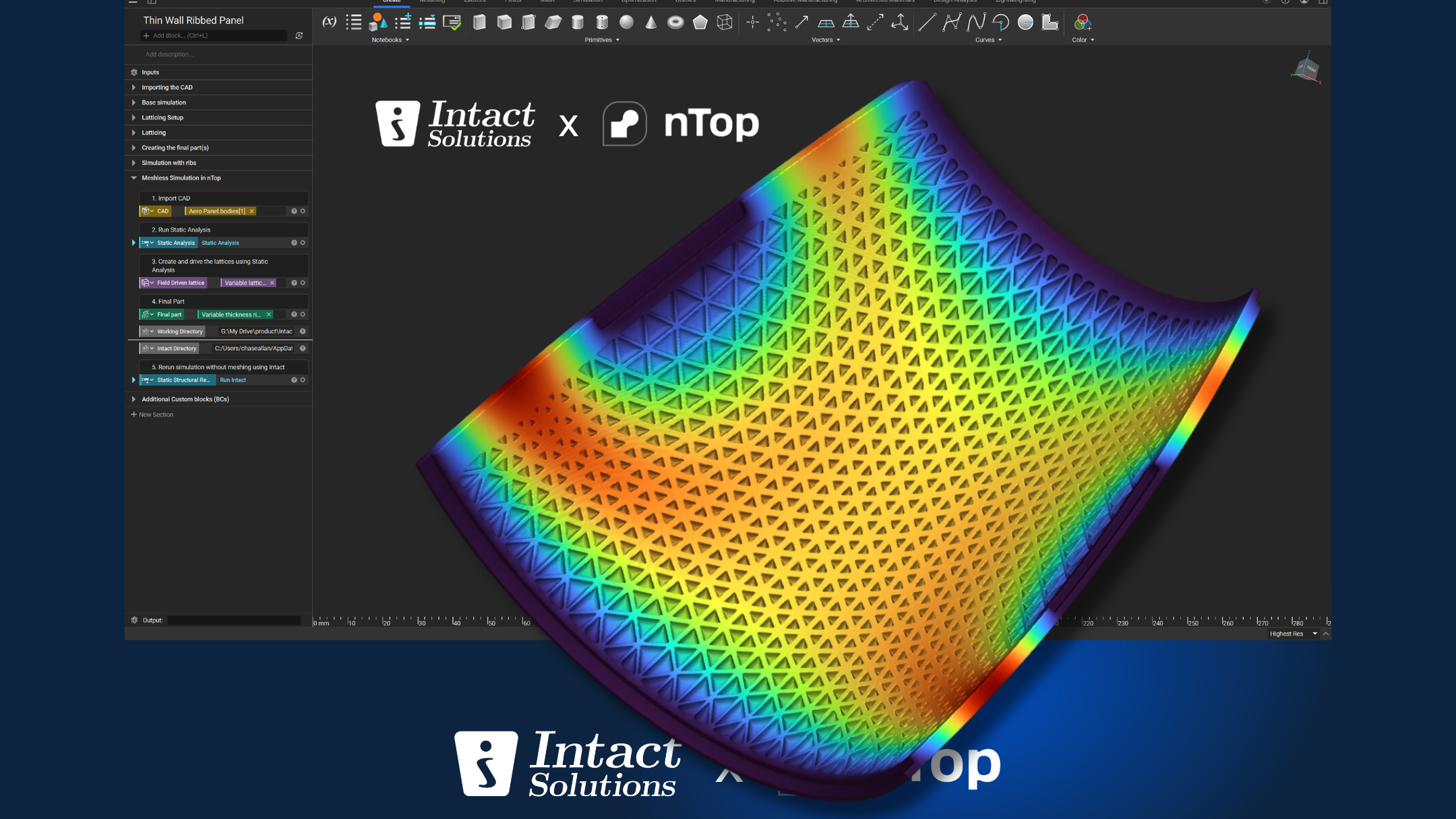Expand the Base simulation section
The height and width of the screenshot is (819, 1456).
click(133, 102)
